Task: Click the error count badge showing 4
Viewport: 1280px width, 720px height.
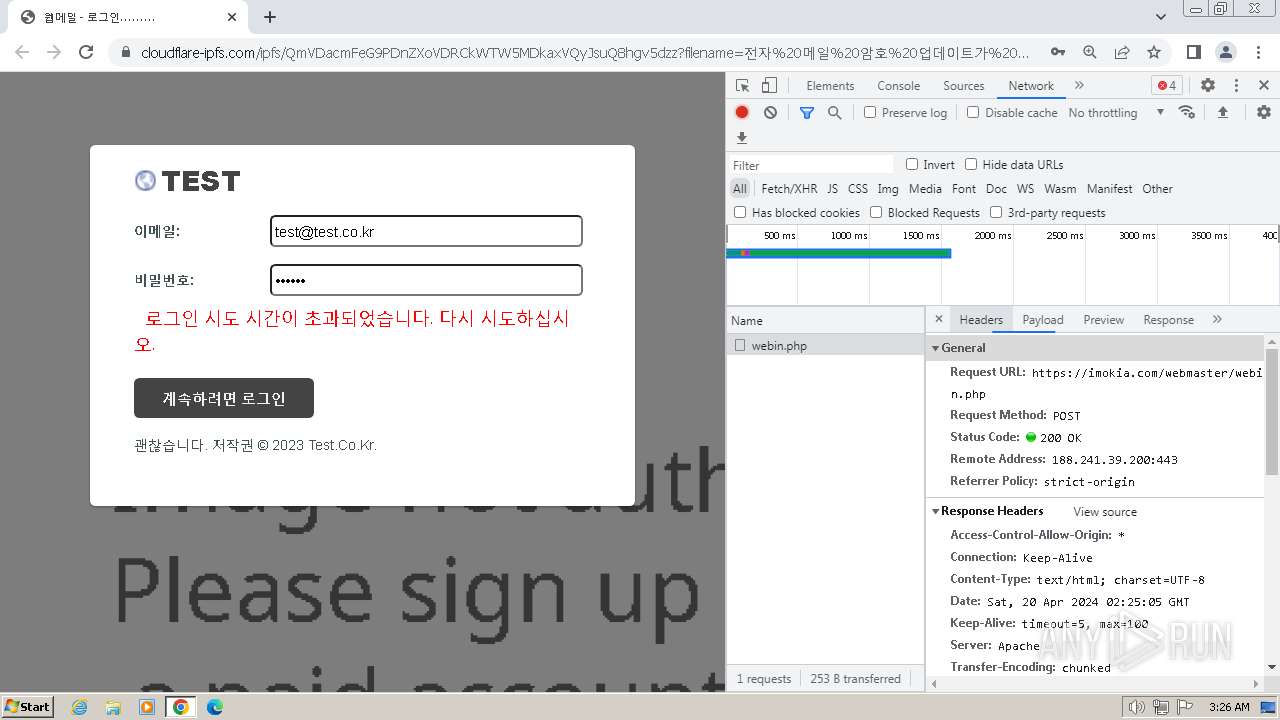Action: (x=1166, y=86)
